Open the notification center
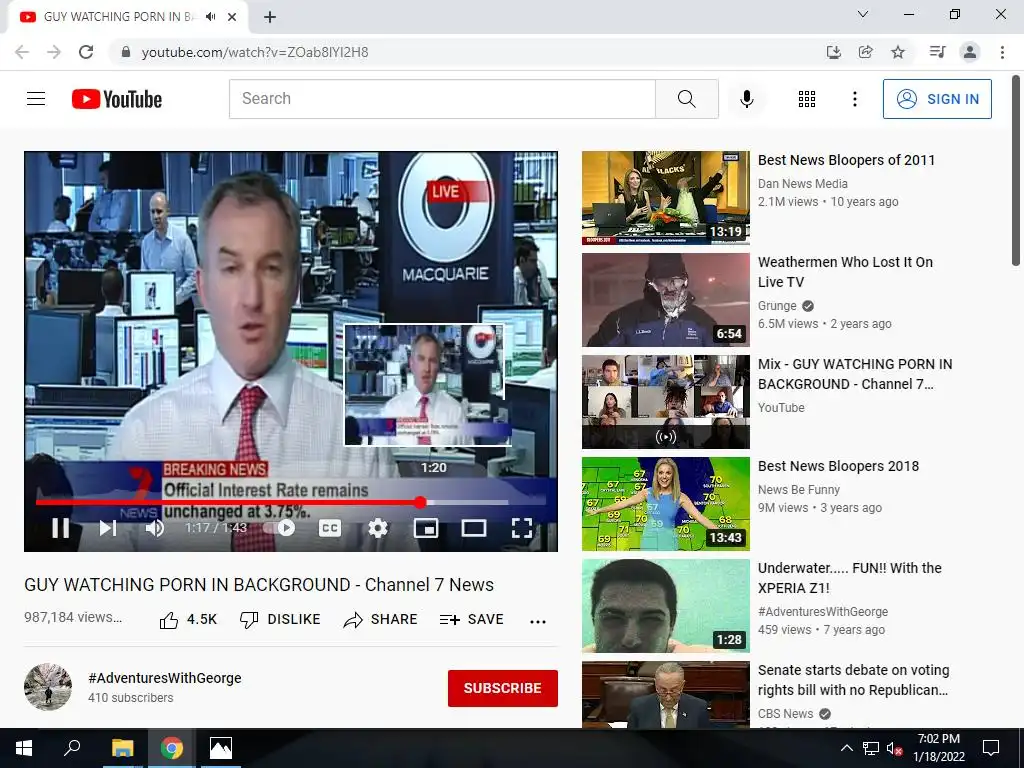Image resolution: width=1024 pixels, height=768 pixels. (991, 748)
